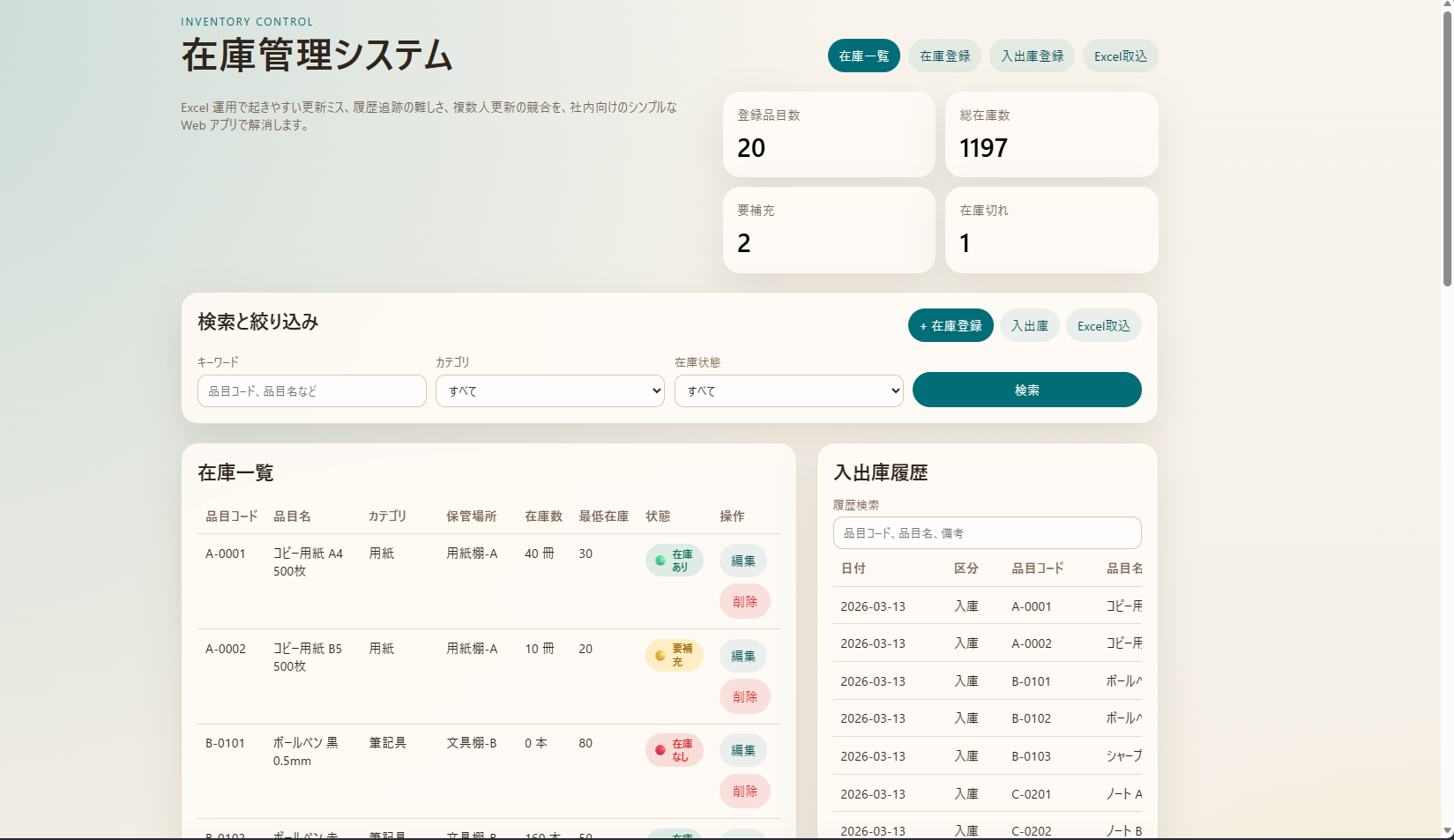Click the Excel取込 button beside 入出庫
The image size is (1454, 840).
[1103, 325]
